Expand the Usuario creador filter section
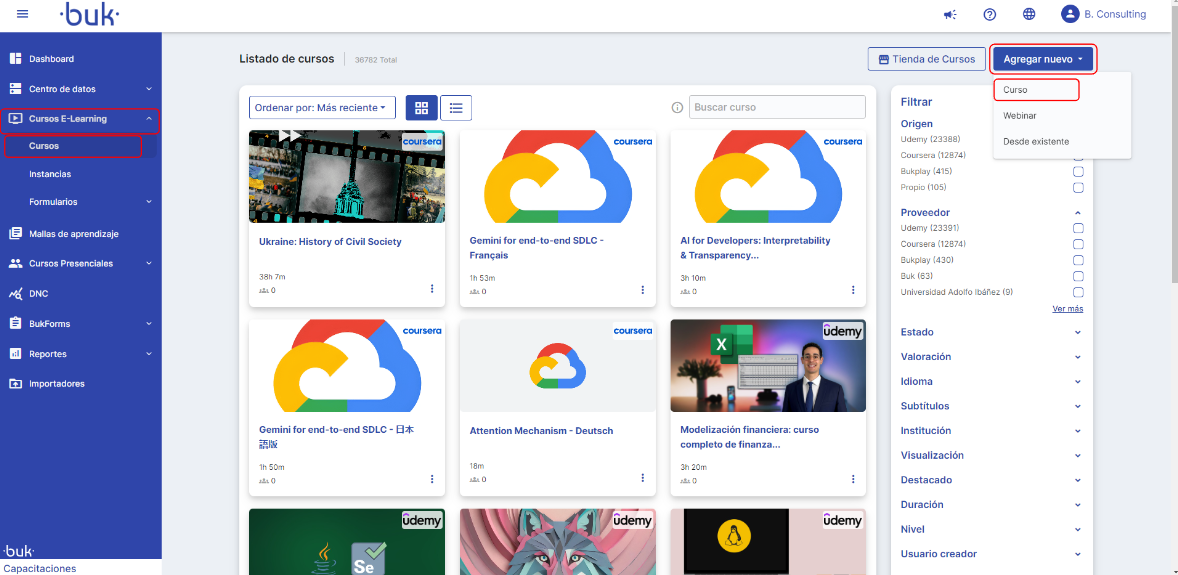1178x575 pixels. coord(1077,554)
